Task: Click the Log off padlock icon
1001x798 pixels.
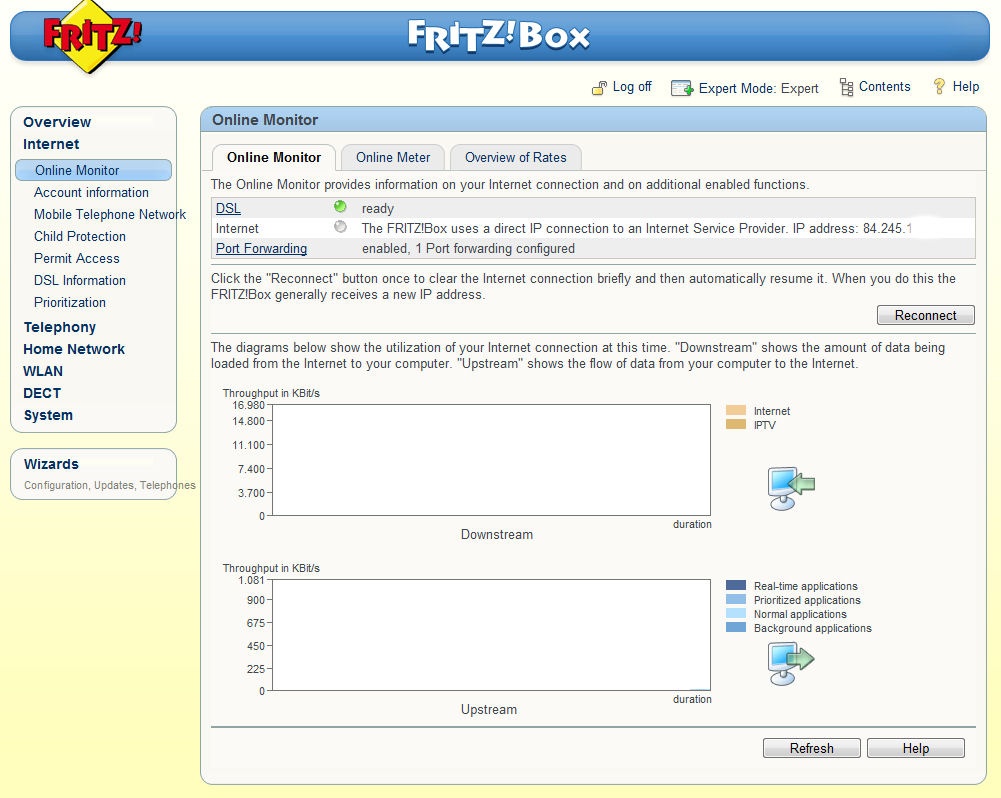Action: [599, 88]
